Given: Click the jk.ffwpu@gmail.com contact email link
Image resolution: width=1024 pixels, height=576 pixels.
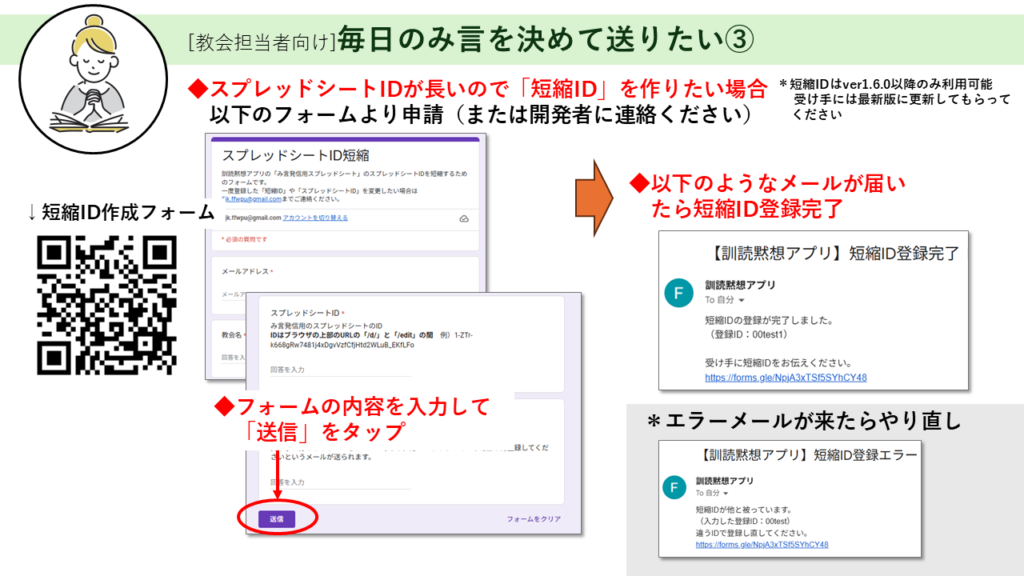Looking at the screenshot, I should point(231,199).
